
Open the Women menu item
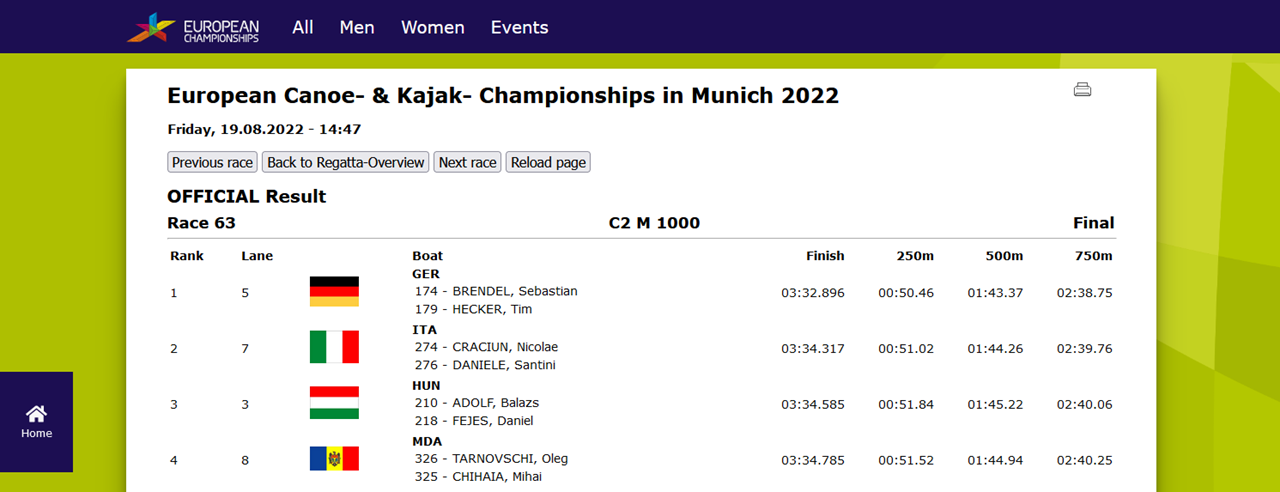point(433,27)
